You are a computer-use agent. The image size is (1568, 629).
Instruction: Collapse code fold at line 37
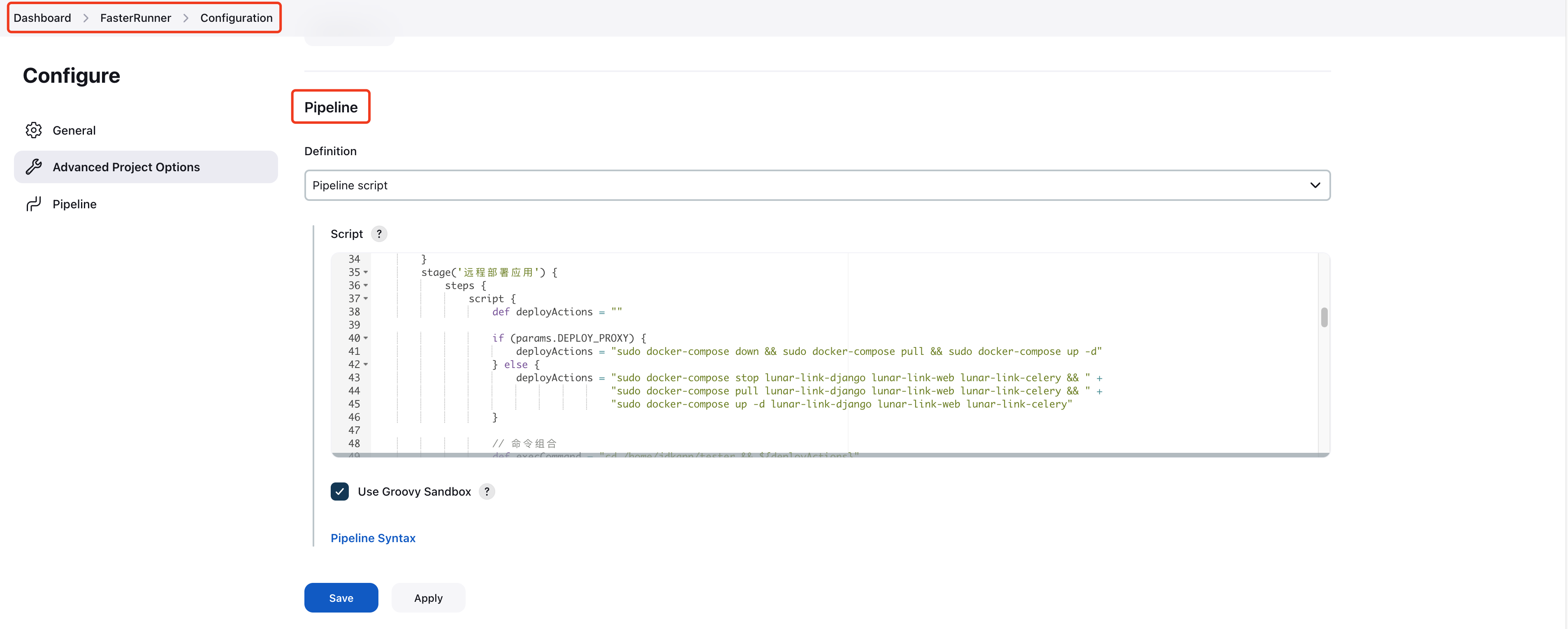tap(366, 298)
